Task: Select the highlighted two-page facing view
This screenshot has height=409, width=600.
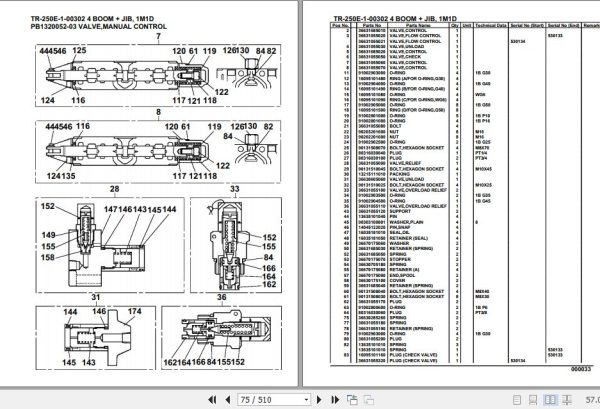Action: click(x=550, y=400)
